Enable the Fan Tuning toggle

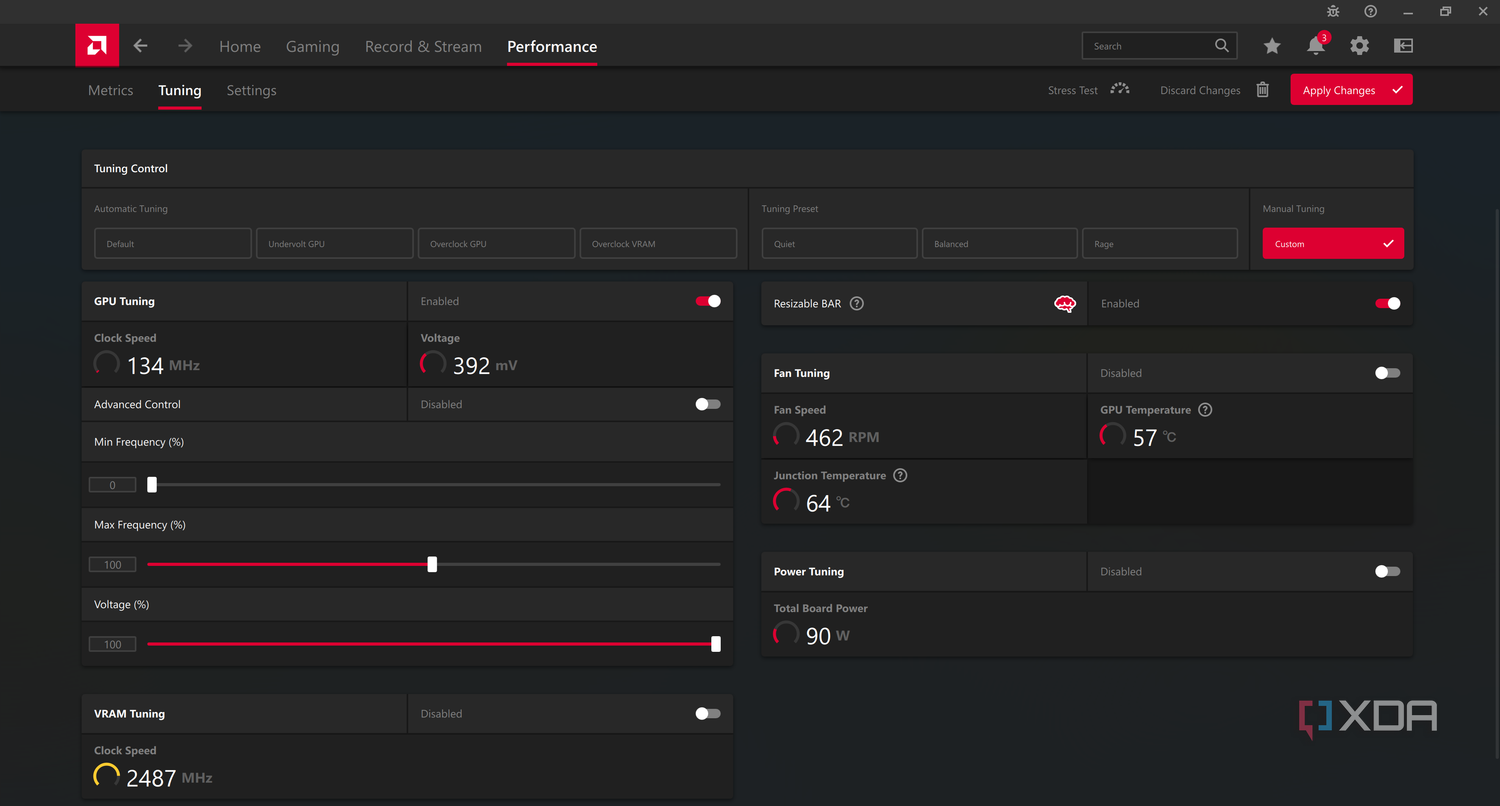point(1388,373)
